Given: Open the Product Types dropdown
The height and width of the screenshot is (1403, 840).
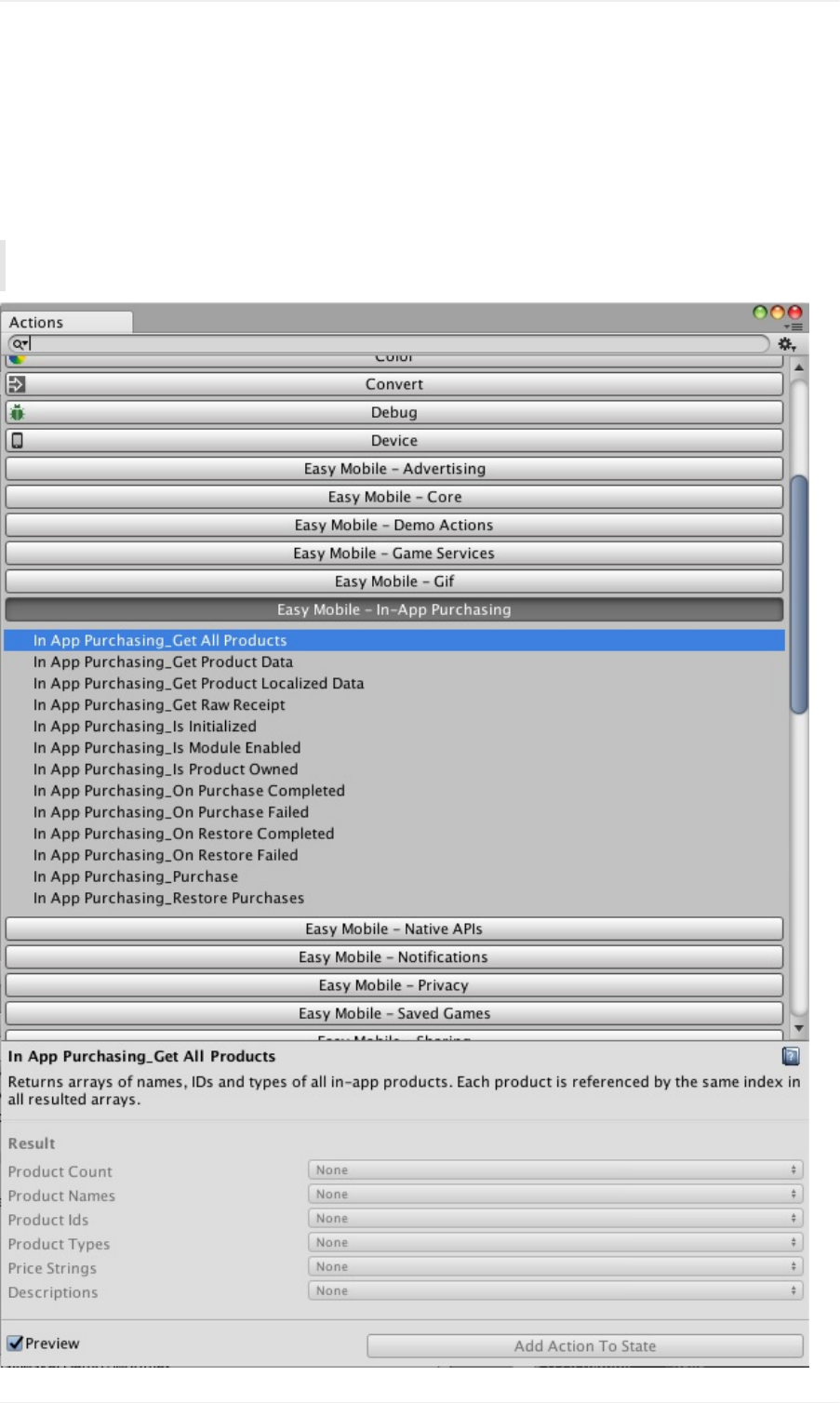Looking at the screenshot, I should pos(555,1242).
